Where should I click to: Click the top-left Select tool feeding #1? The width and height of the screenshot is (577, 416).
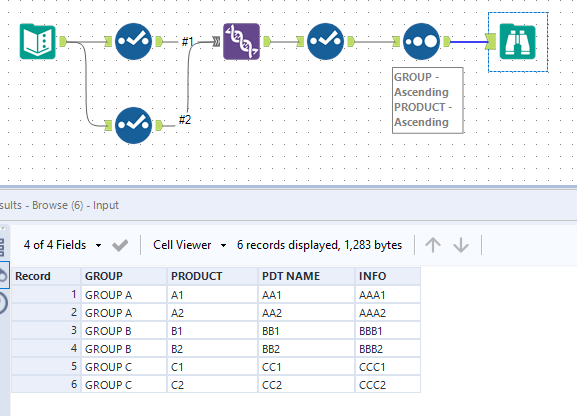pos(134,42)
